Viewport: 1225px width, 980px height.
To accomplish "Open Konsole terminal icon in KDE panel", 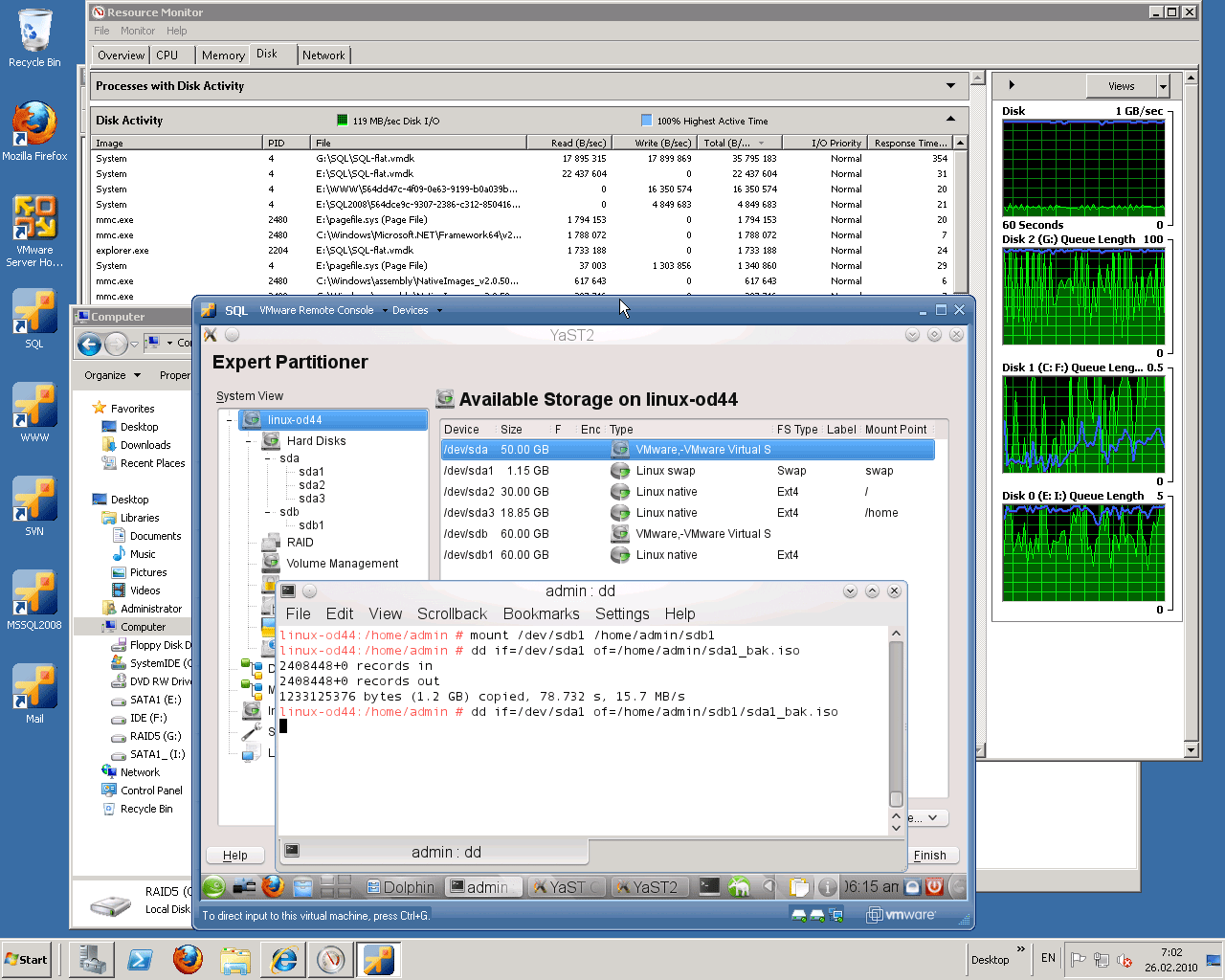I will (x=709, y=887).
